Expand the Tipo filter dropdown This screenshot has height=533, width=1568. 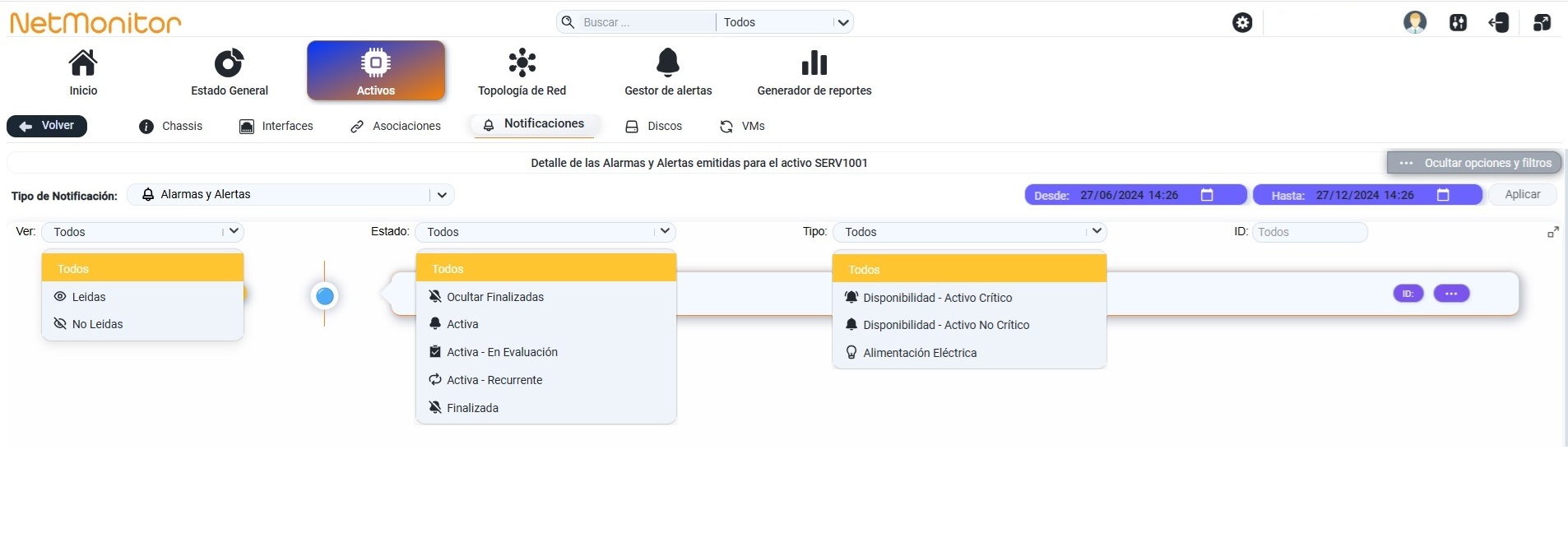[969, 232]
